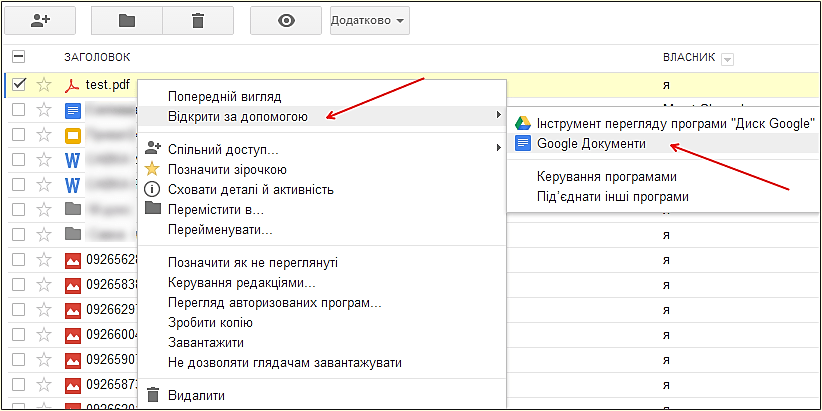Screen dimensions: 822x411
Task: Tick checkbox of the yellow Slides file row
Action: pos(18,135)
